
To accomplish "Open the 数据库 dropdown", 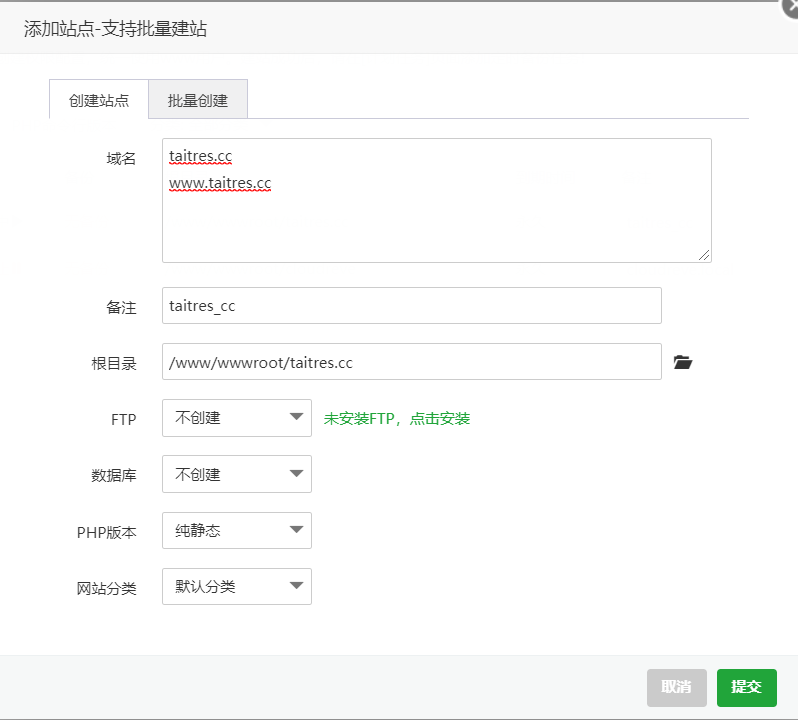I will coord(237,474).
